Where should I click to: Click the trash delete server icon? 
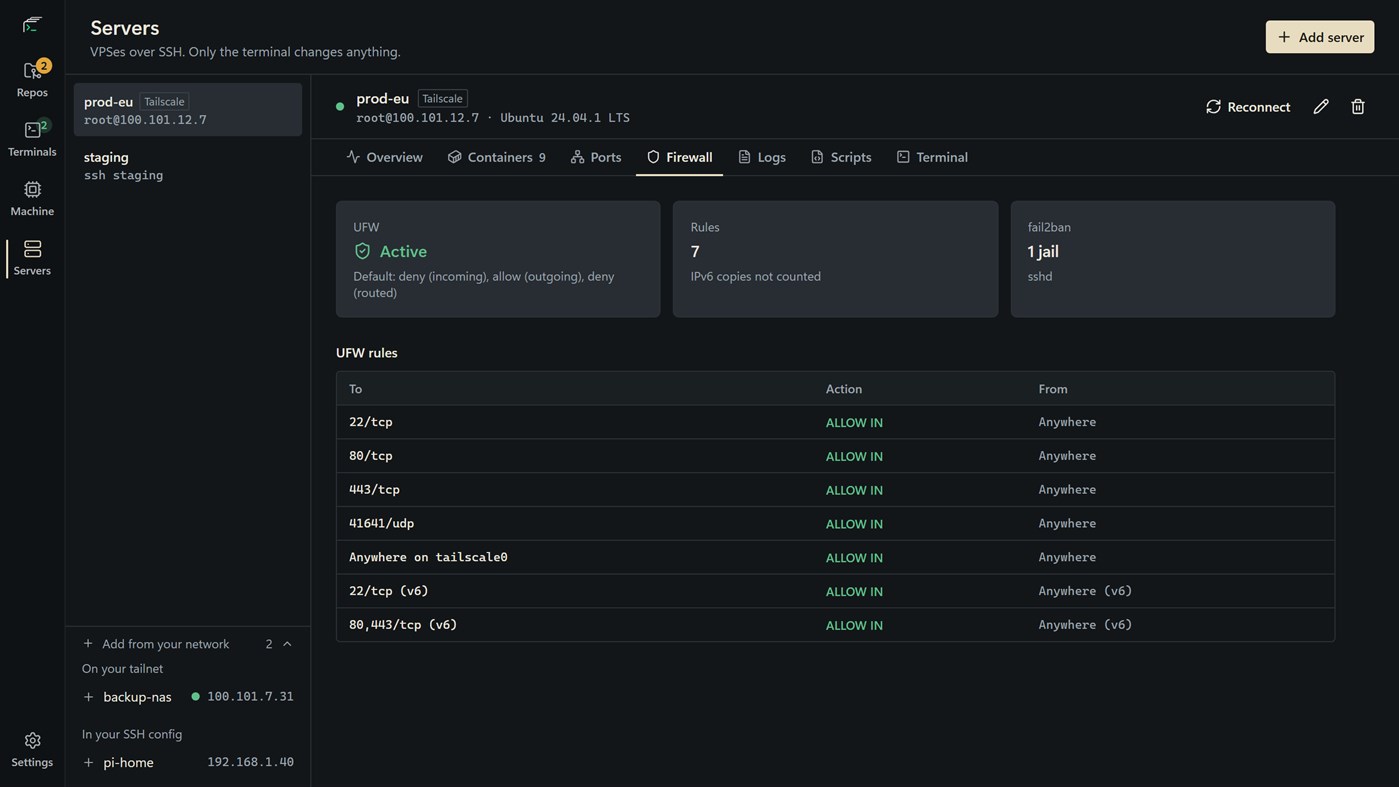pos(1358,106)
